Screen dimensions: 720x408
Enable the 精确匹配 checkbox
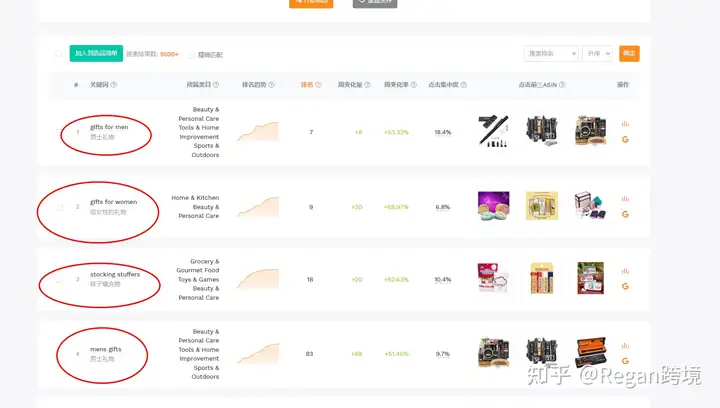(191, 55)
